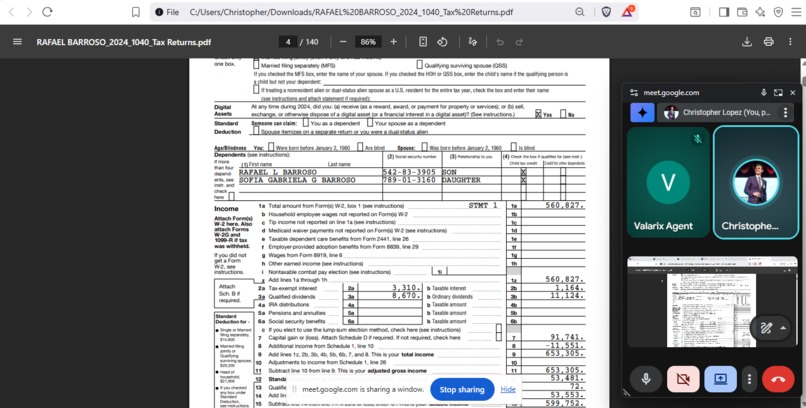Viewport: 806px width, 408px height.
Task: Toggle the browser sidebar panel icon
Action: pyautogui.click(x=724, y=12)
